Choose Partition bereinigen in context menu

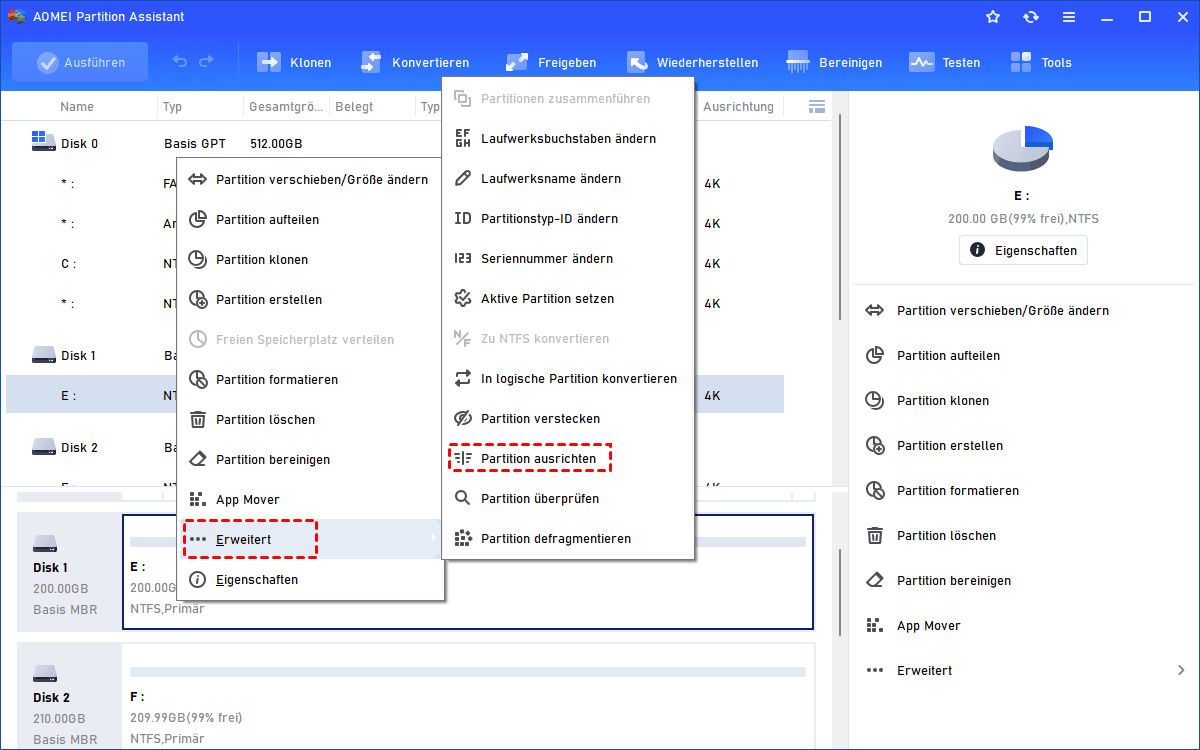pyautogui.click(x=310, y=460)
